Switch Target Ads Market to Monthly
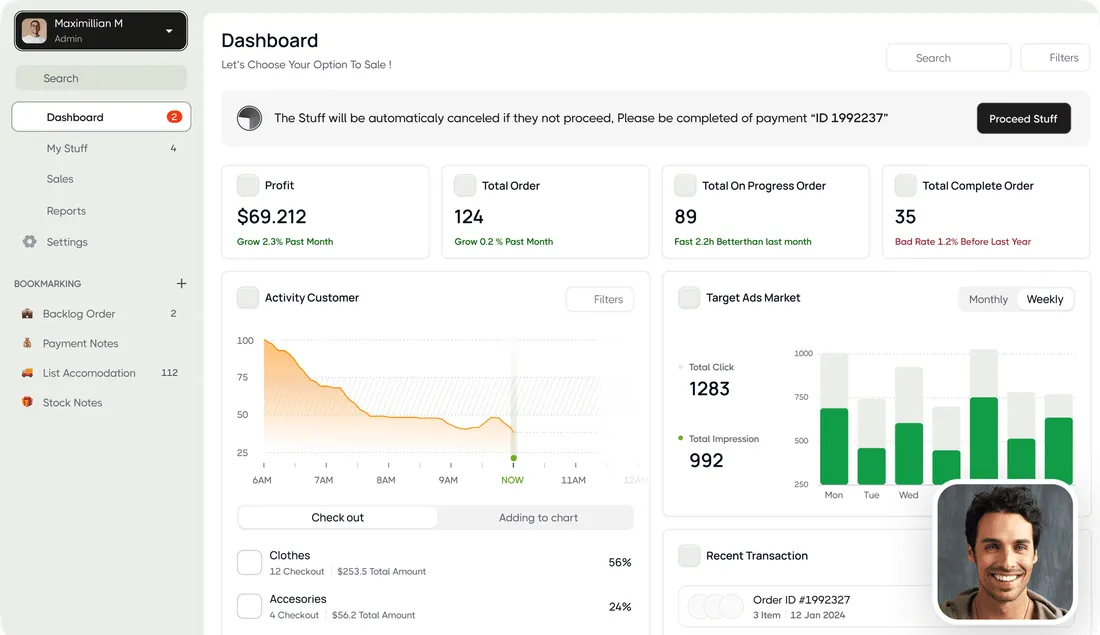This screenshot has width=1100, height=635. (x=988, y=299)
